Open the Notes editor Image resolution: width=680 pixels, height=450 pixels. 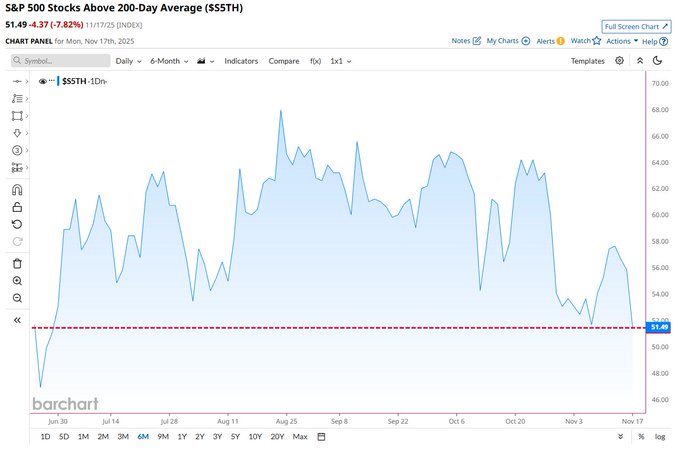coord(466,41)
